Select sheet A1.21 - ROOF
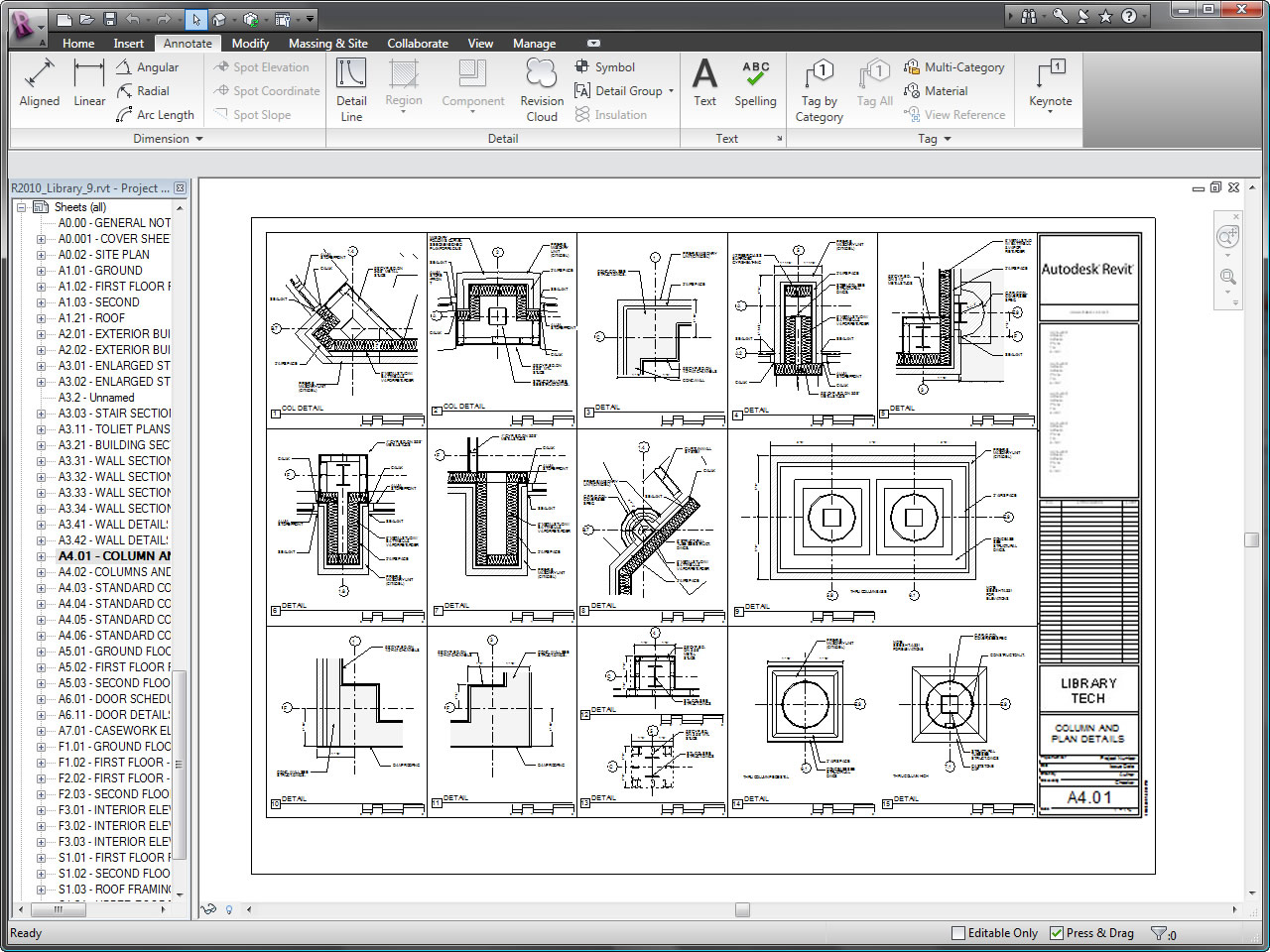The image size is (1270, 952). 91,318
